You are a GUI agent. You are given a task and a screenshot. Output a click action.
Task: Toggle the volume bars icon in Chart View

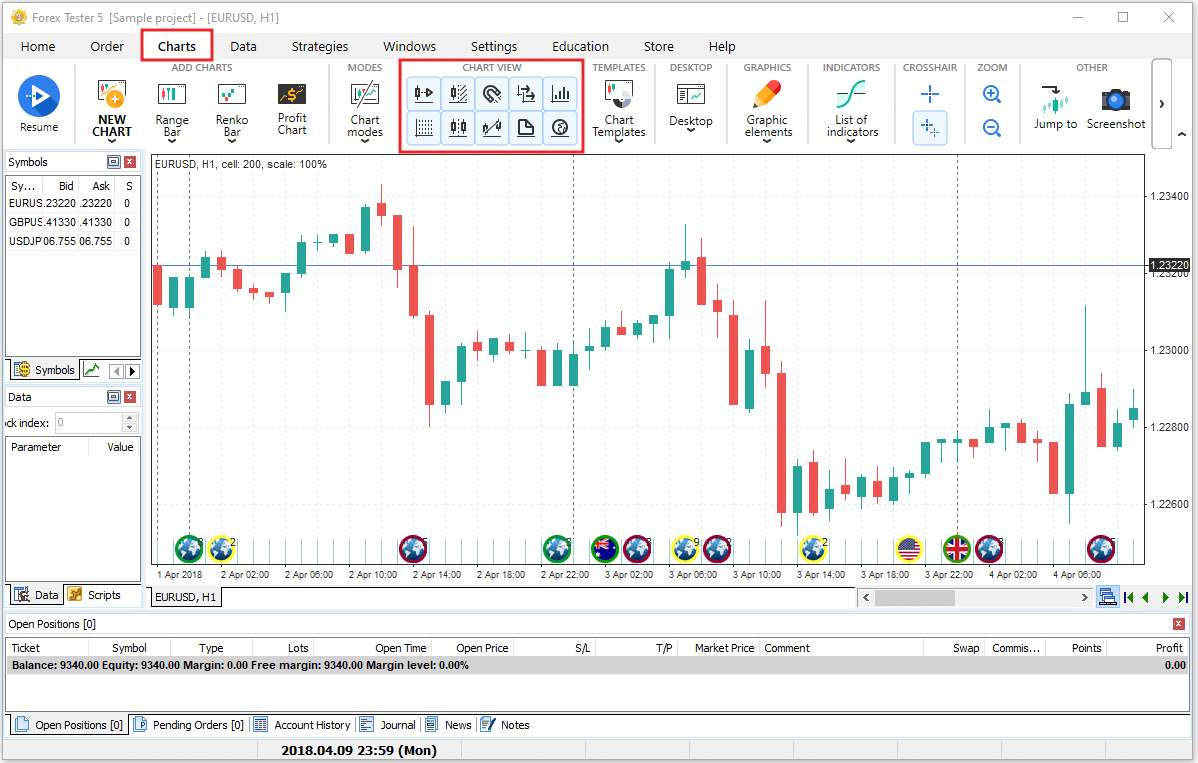[560, 94]
